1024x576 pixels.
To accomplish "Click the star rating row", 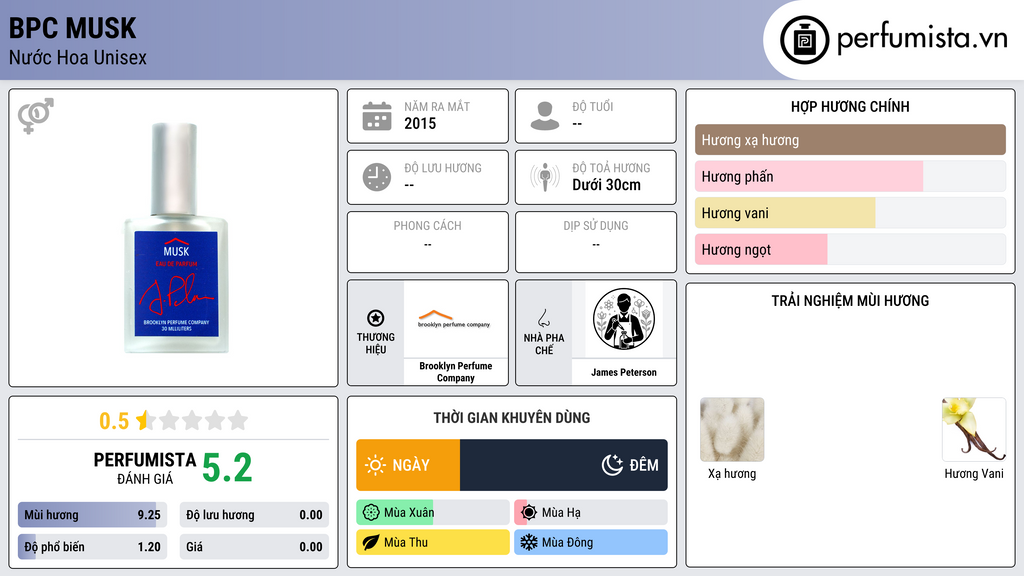I will pos(174,421).
